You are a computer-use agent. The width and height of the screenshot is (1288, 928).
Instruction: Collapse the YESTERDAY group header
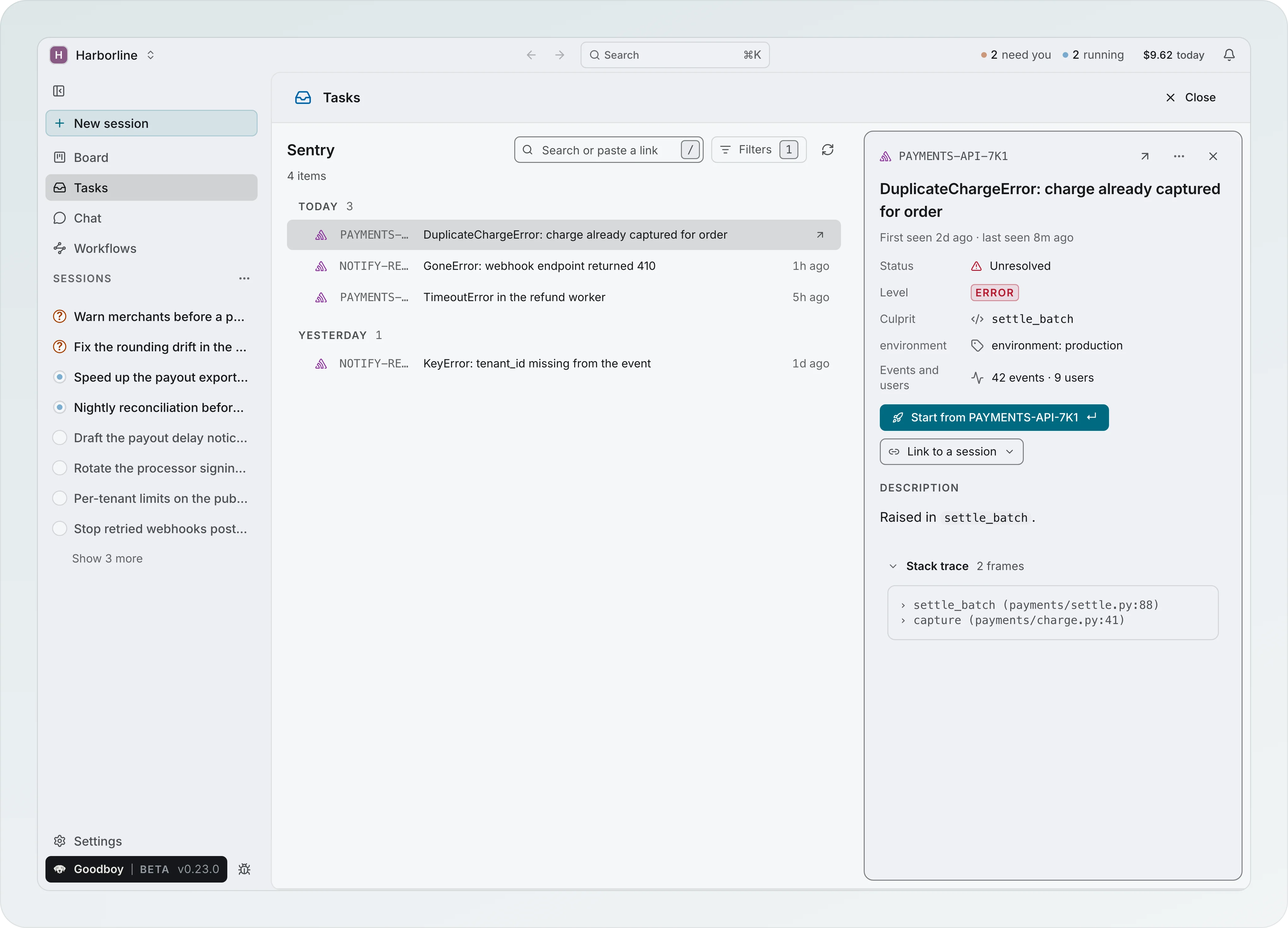(x=340, y=335)
